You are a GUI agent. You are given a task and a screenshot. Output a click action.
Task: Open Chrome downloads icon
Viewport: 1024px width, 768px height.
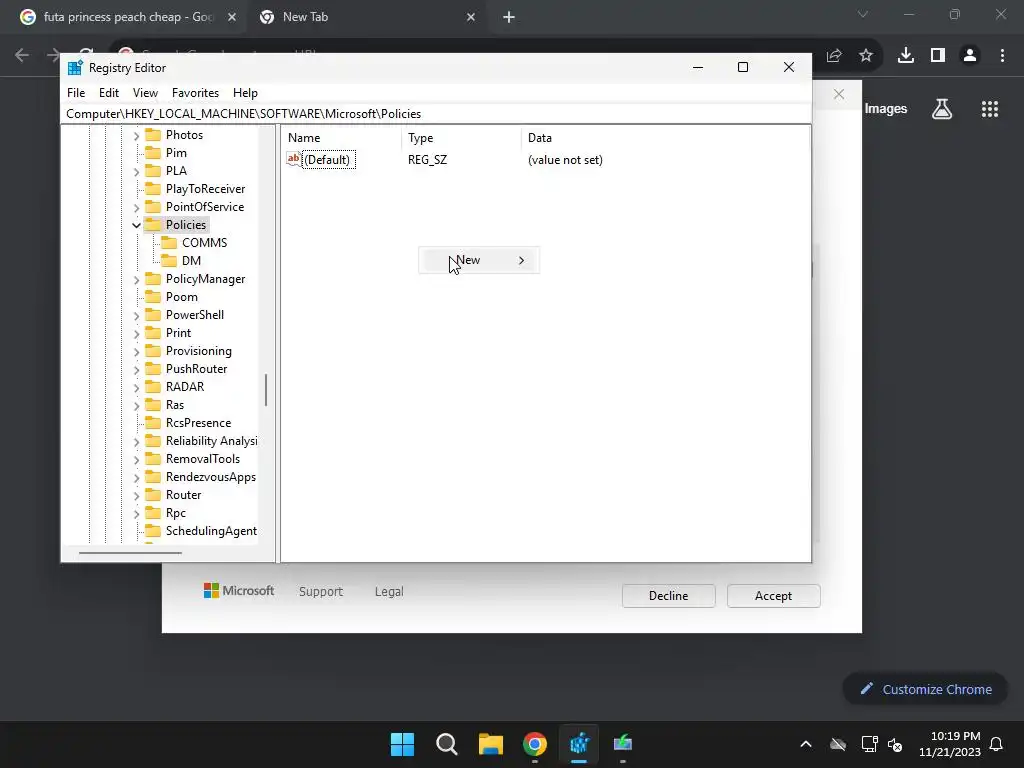click(906, 56)
